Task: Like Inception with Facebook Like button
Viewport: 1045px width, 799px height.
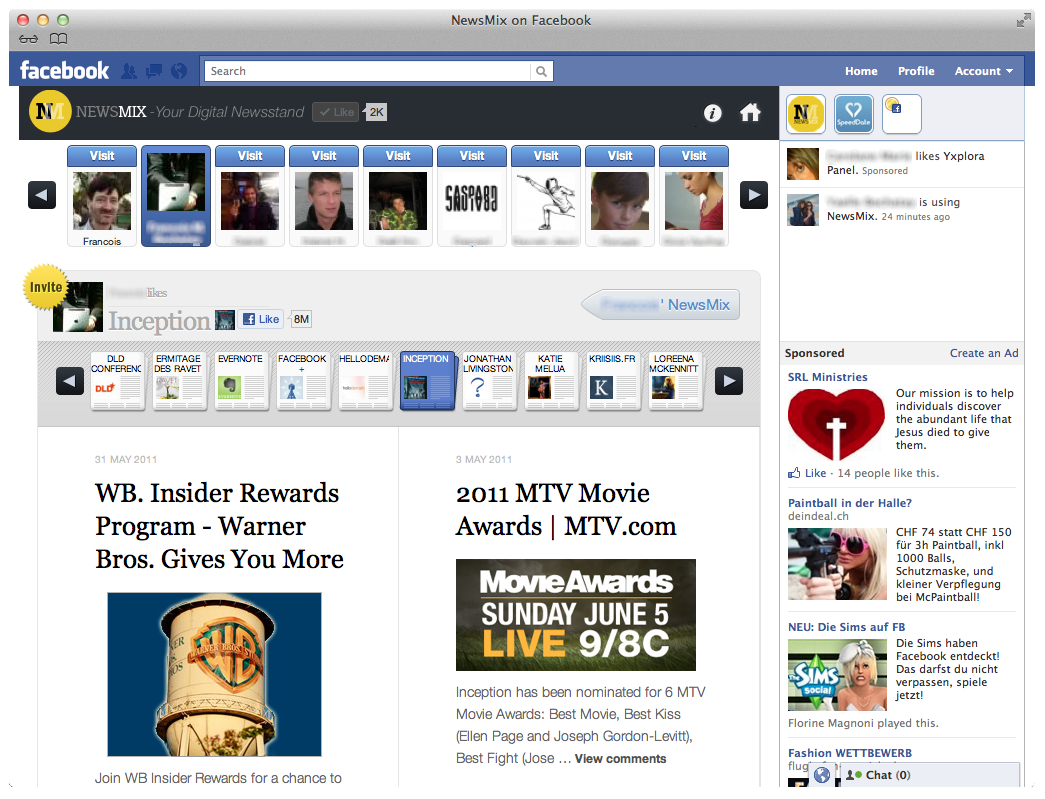Action: click(261, 319)
